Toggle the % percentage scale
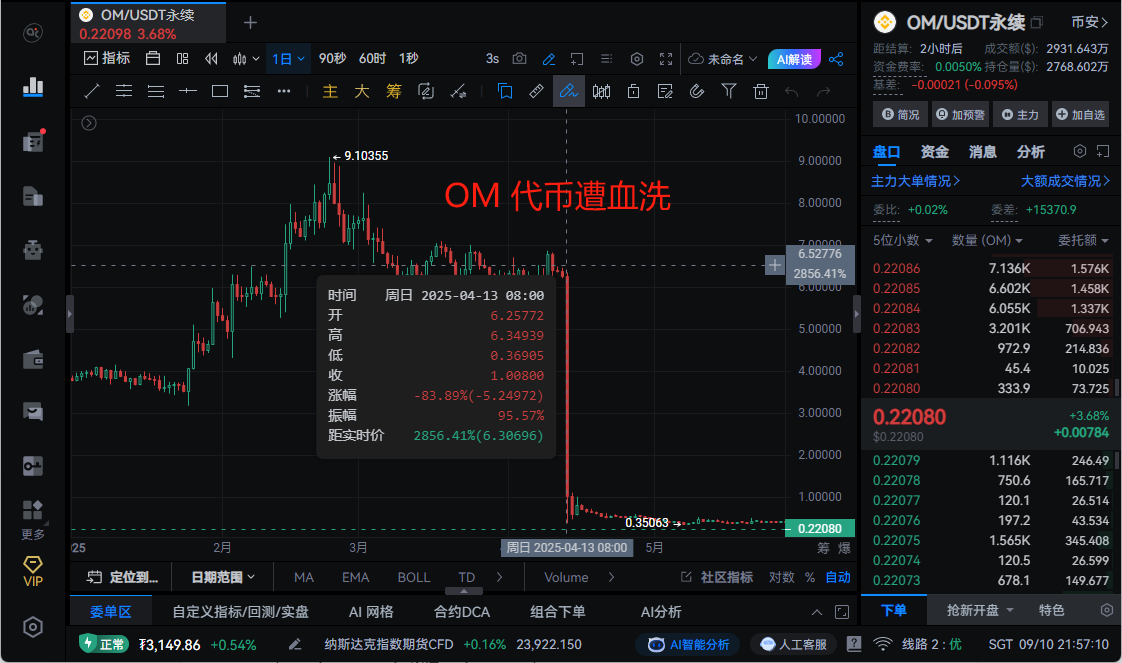The height and width of the screenshot is (663, 1122). tap(810, 577)
